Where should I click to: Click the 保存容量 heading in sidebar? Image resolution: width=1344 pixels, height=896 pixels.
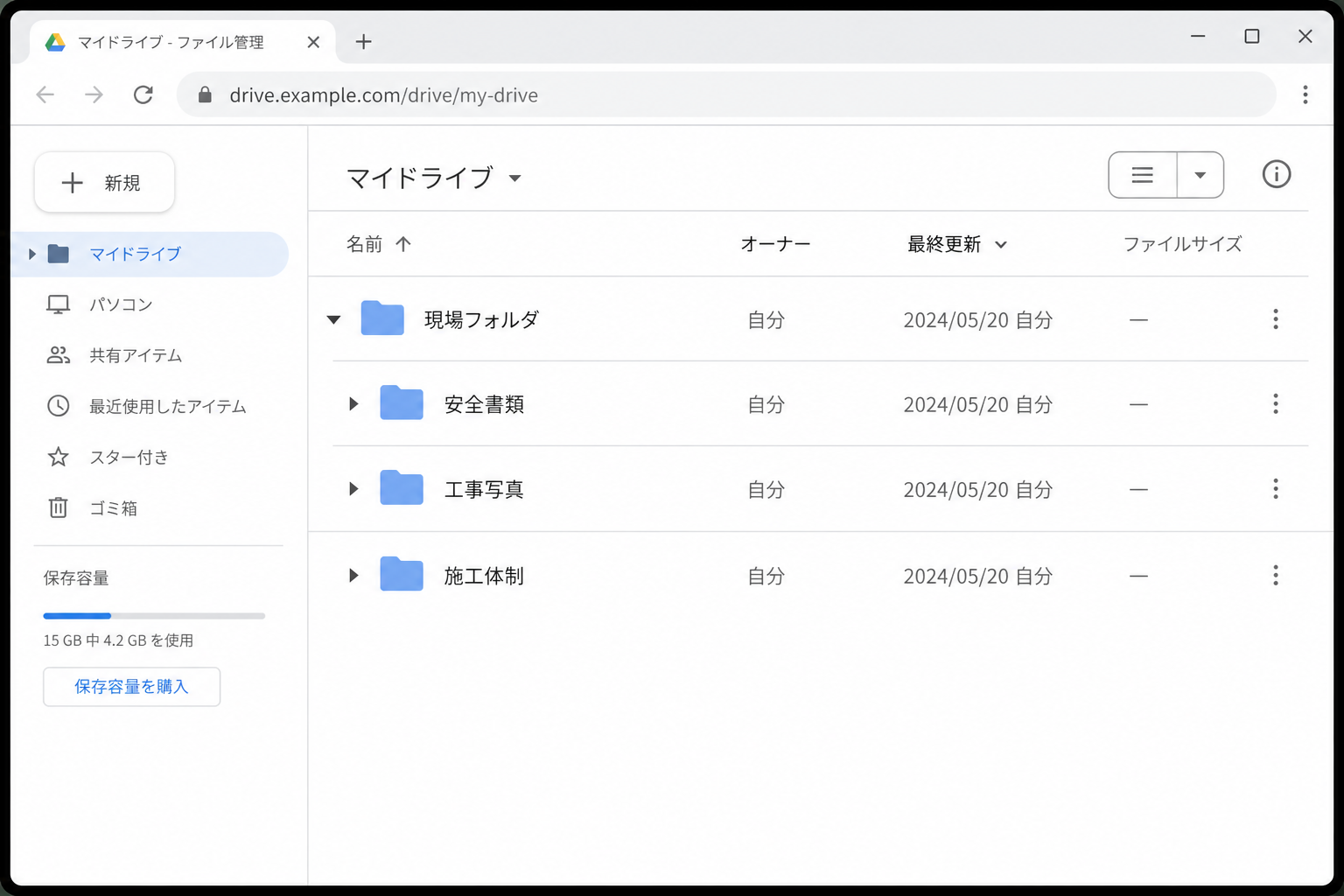(76, 578)
